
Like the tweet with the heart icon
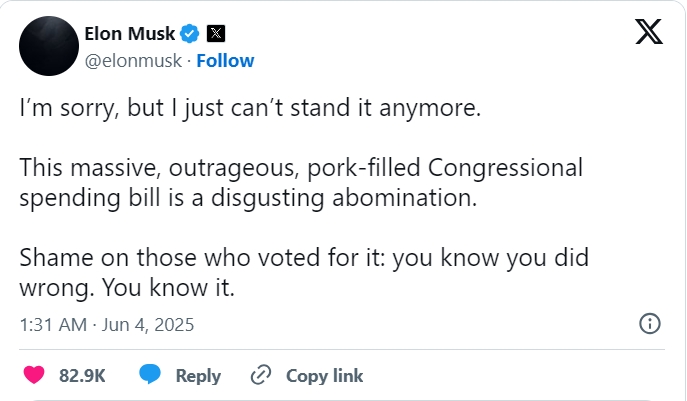35,375
